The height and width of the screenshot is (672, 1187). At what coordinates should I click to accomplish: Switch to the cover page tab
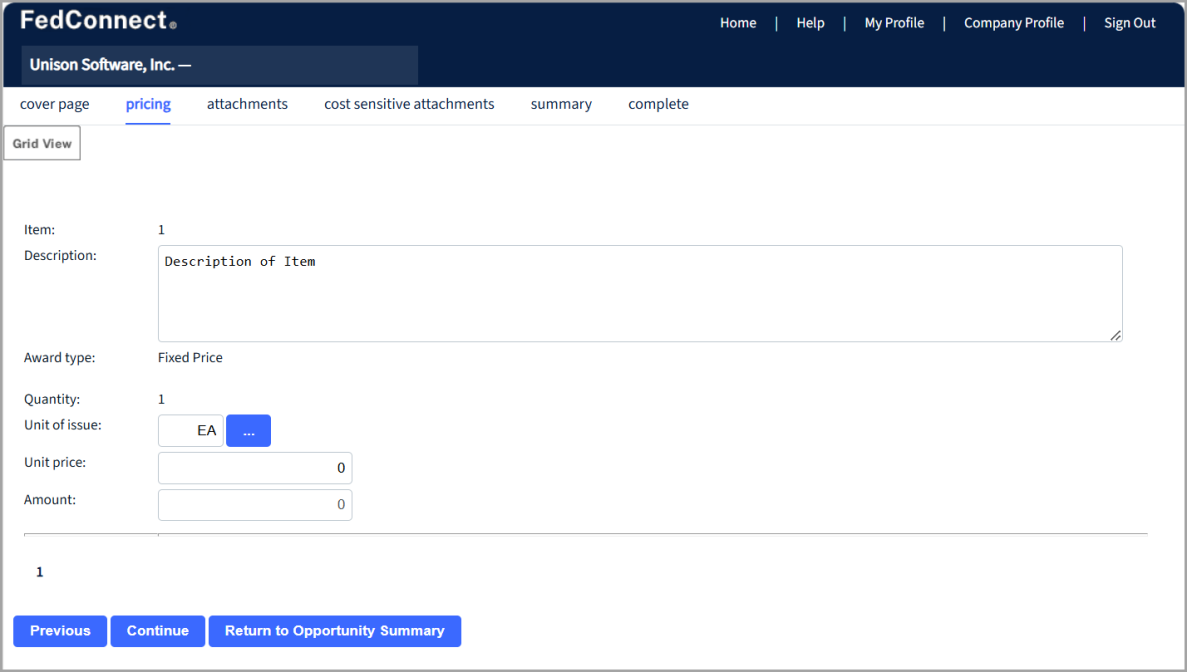pos(55,104)
